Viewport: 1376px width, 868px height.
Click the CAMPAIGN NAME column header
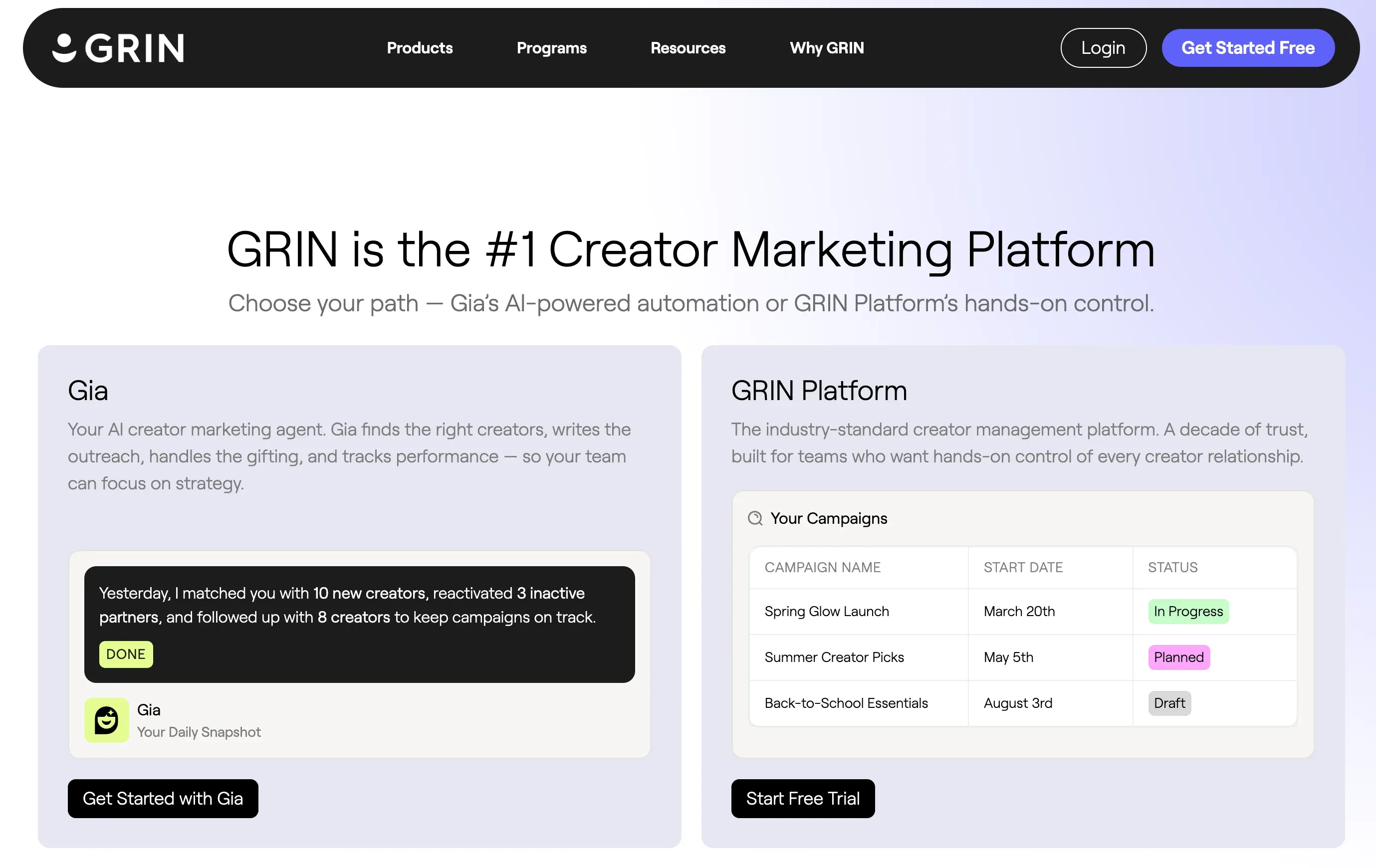click(x=823, y=567)
